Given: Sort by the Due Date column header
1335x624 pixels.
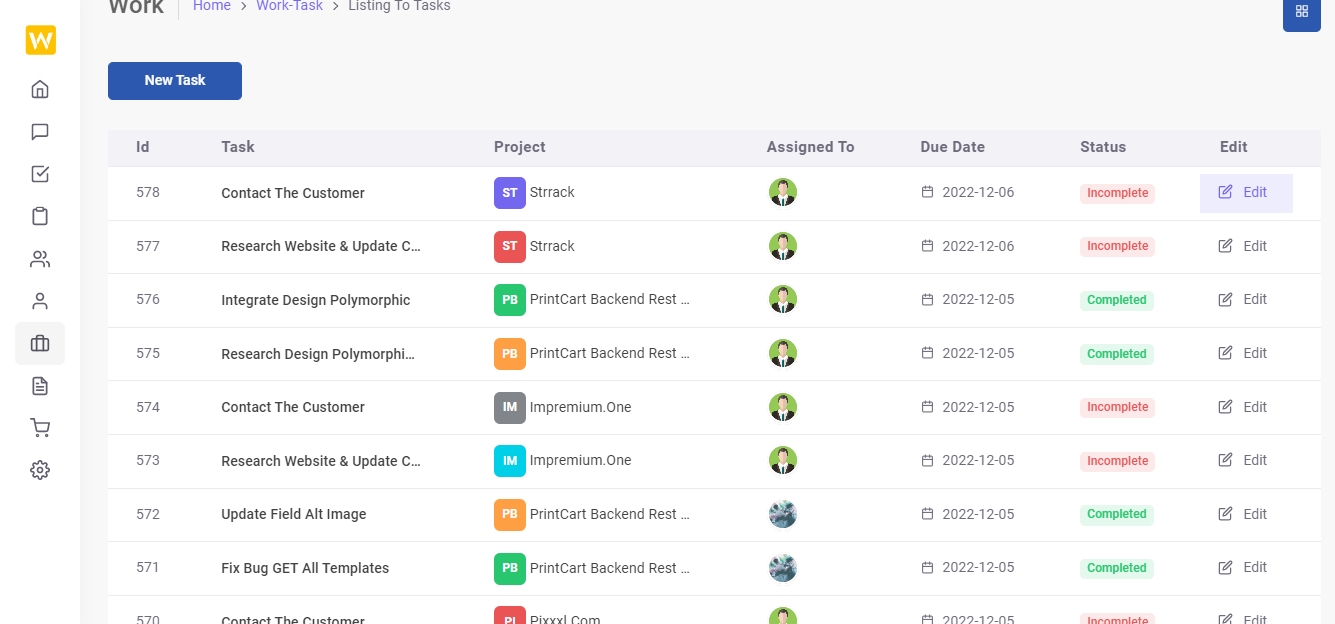Looking at the screenshot, I should point(953,147).
